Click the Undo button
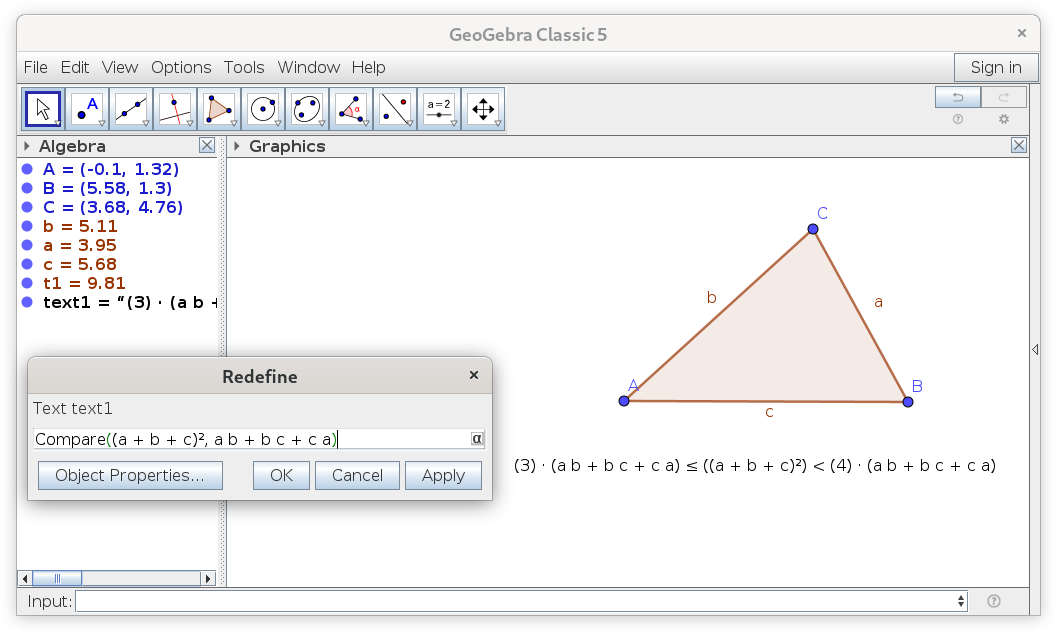 (x=957, y=97)
